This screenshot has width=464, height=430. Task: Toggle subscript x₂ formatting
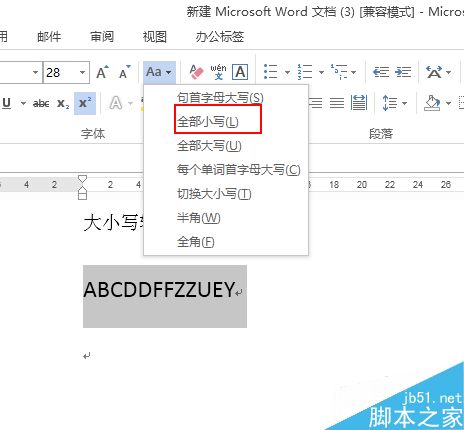coord(63,104)
